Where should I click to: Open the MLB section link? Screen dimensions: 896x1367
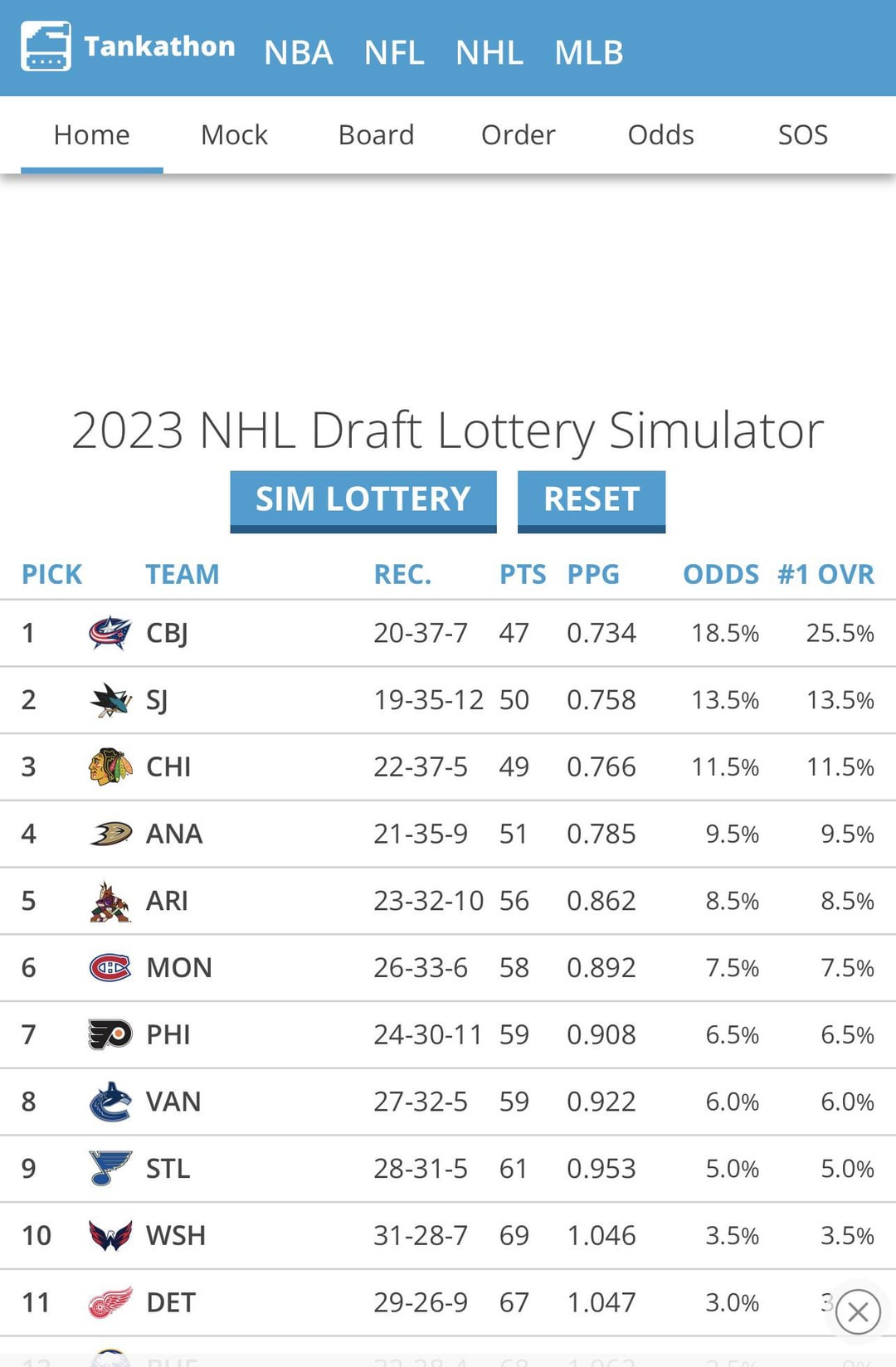(x=589, y=52)
